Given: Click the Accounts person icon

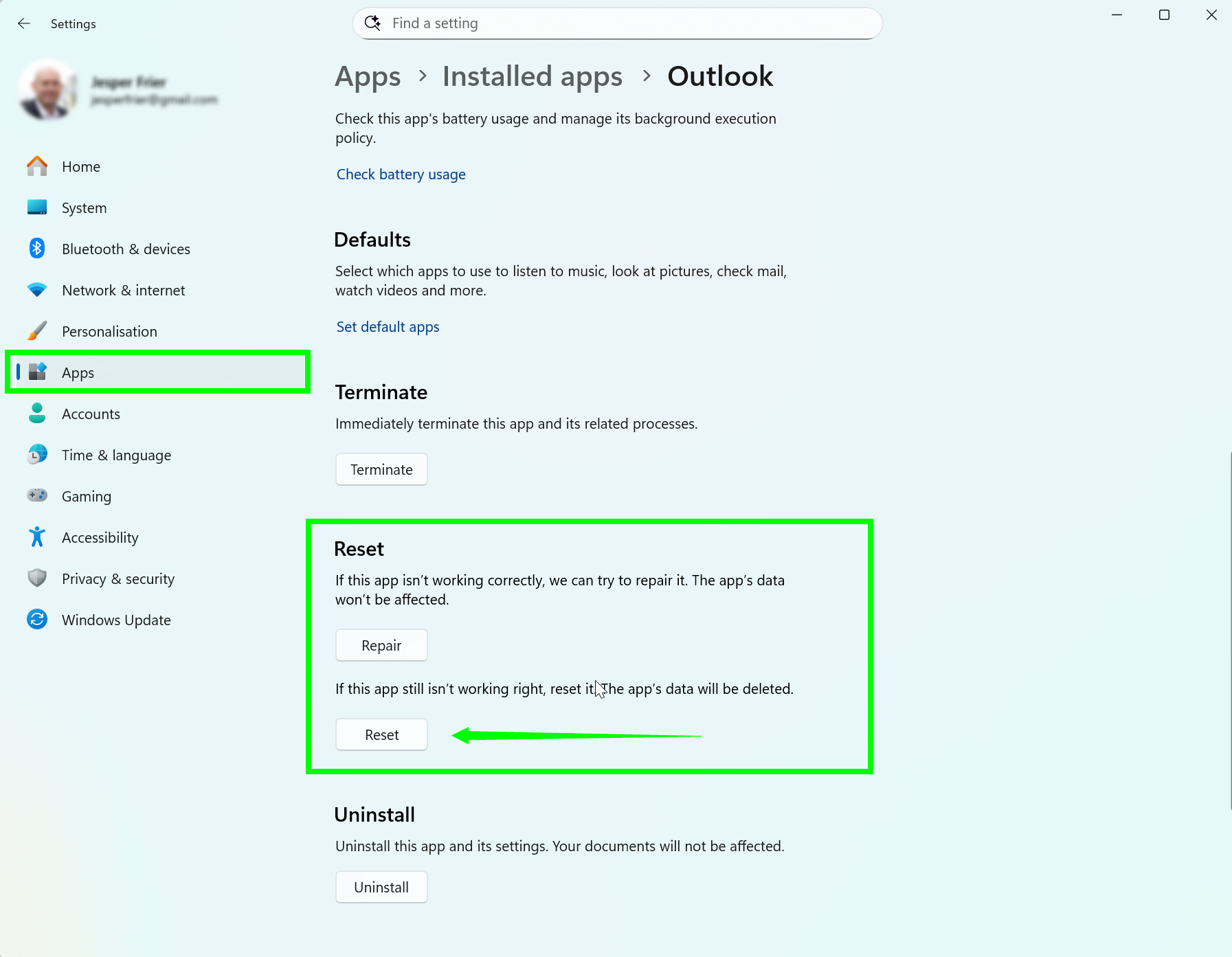Looking at the screenshot, I should click(x=37, y=414).
